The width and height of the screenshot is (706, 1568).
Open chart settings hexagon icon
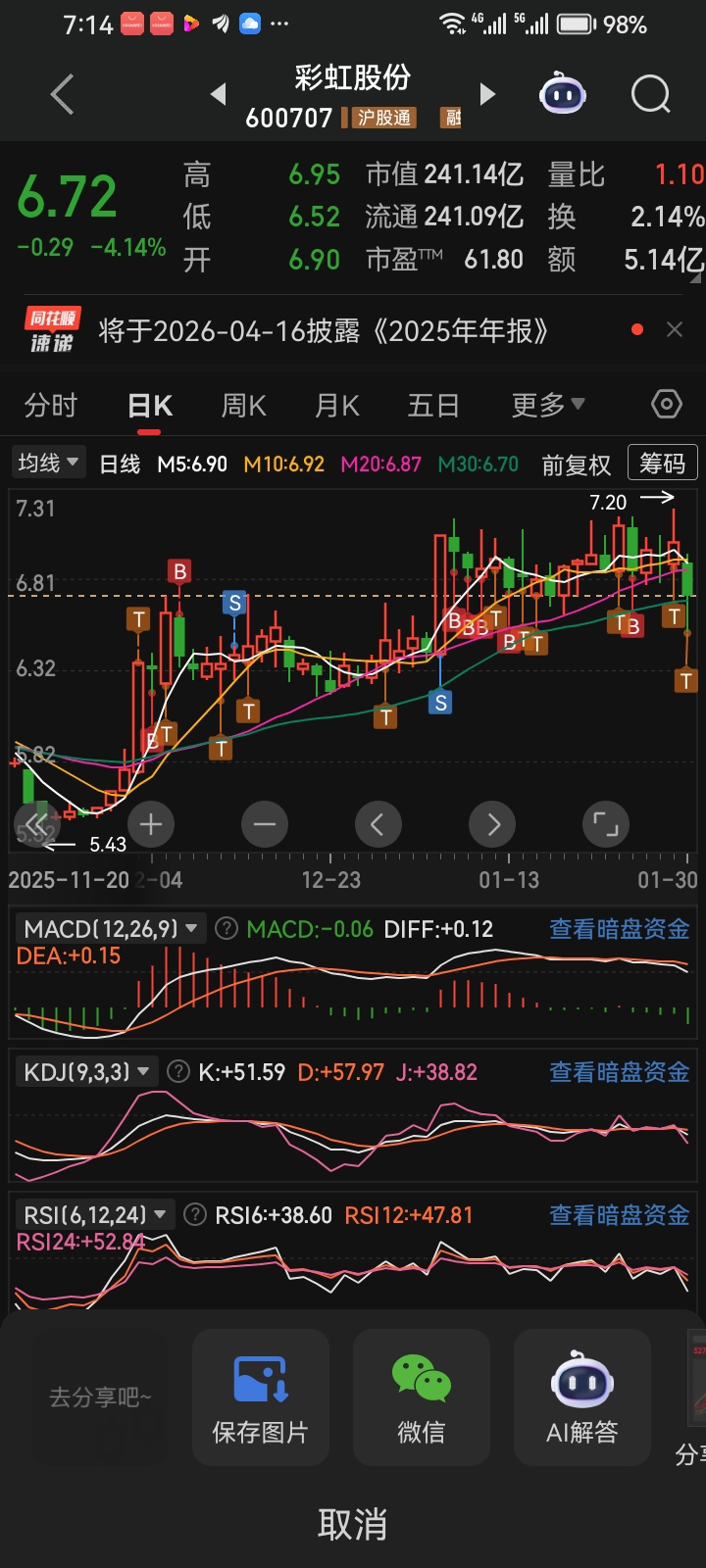[x=667, y=404]
